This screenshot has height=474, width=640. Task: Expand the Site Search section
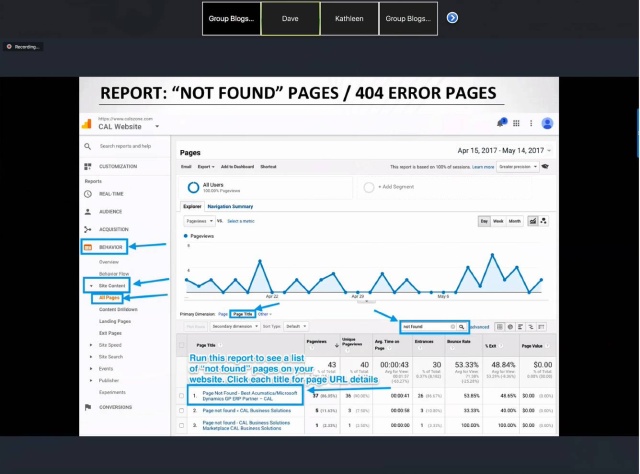tap(91, 357)
